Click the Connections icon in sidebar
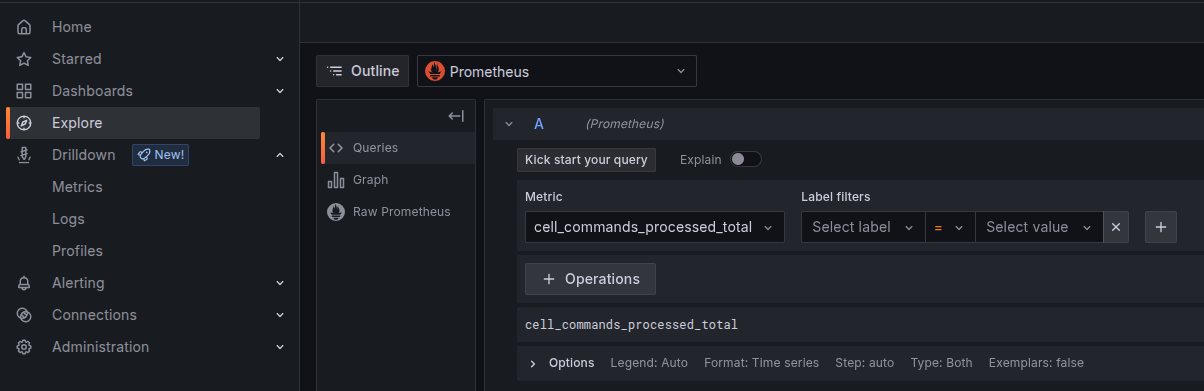This screenshot has height=391, width=1204. [25, 315]
